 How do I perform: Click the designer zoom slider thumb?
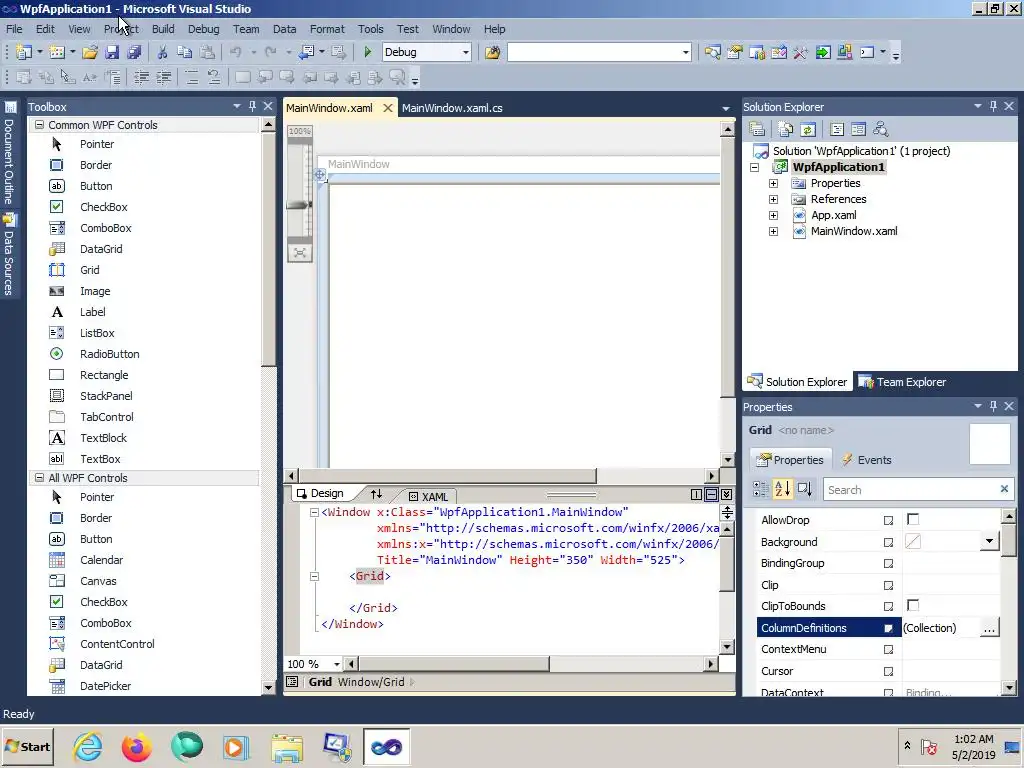298,205
